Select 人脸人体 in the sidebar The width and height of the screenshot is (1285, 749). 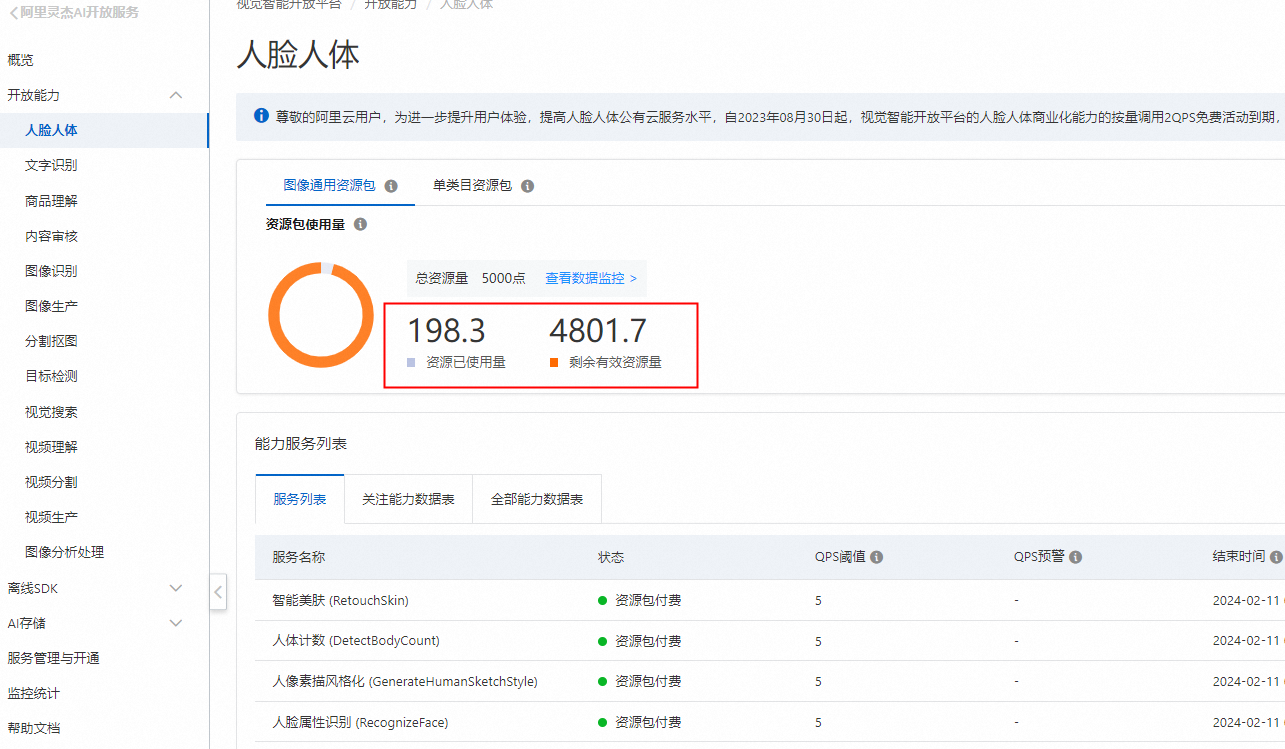(x=51, y=130)
